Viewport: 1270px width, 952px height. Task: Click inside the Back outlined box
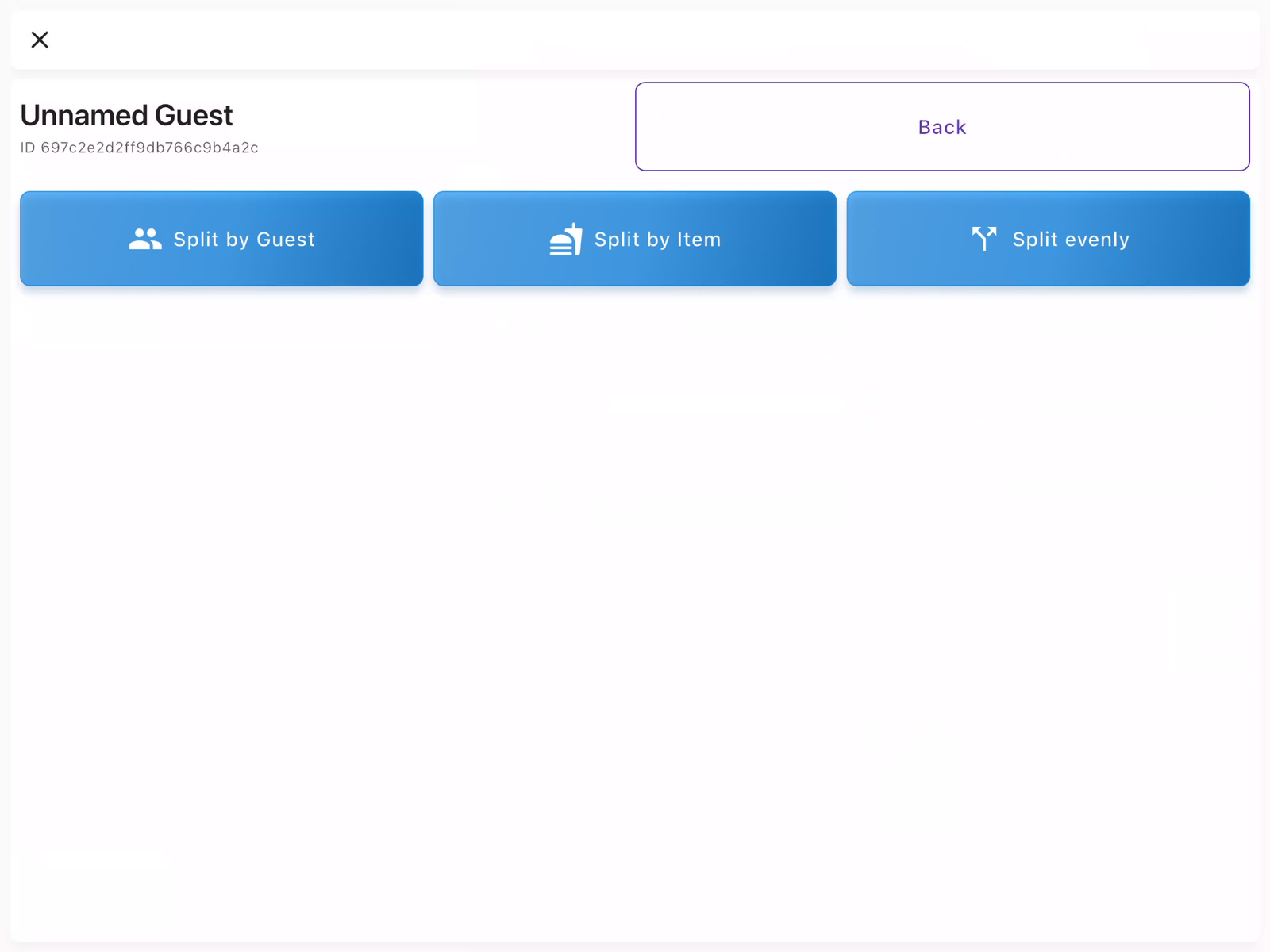[x=941, y=126]
